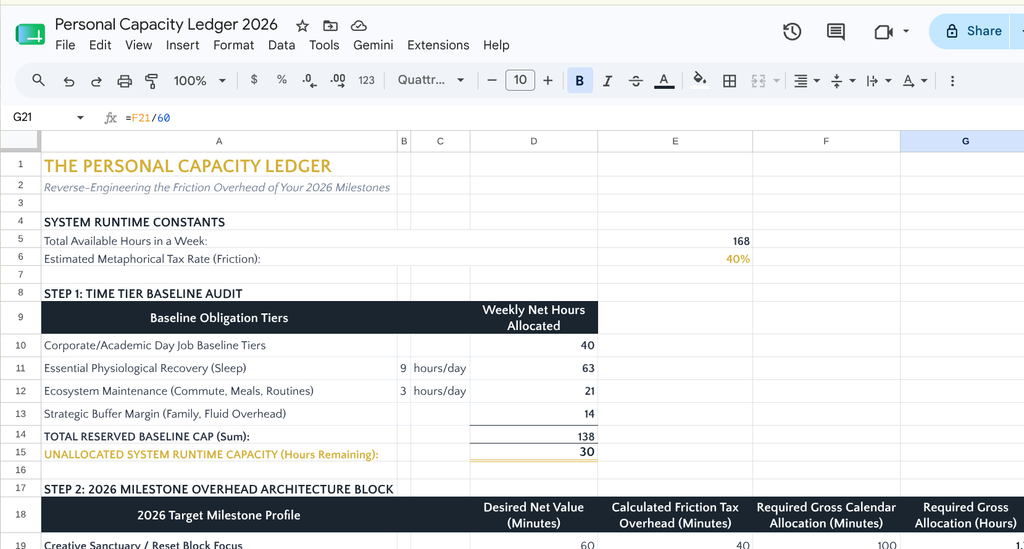Activate the paint format tool
Viewport: 1024px width, 549px height.
pos(152,81)
